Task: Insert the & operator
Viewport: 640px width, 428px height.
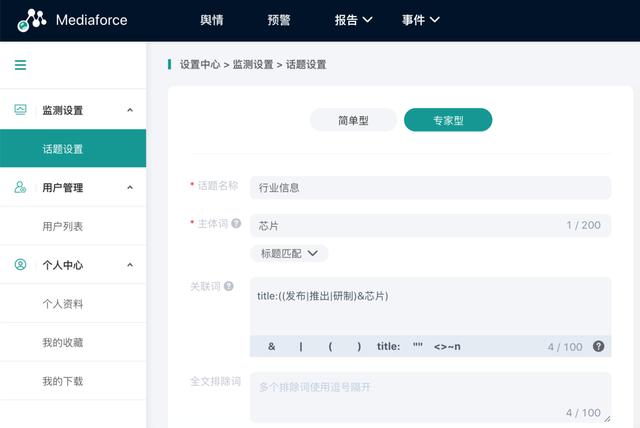Action: [271, 346]
